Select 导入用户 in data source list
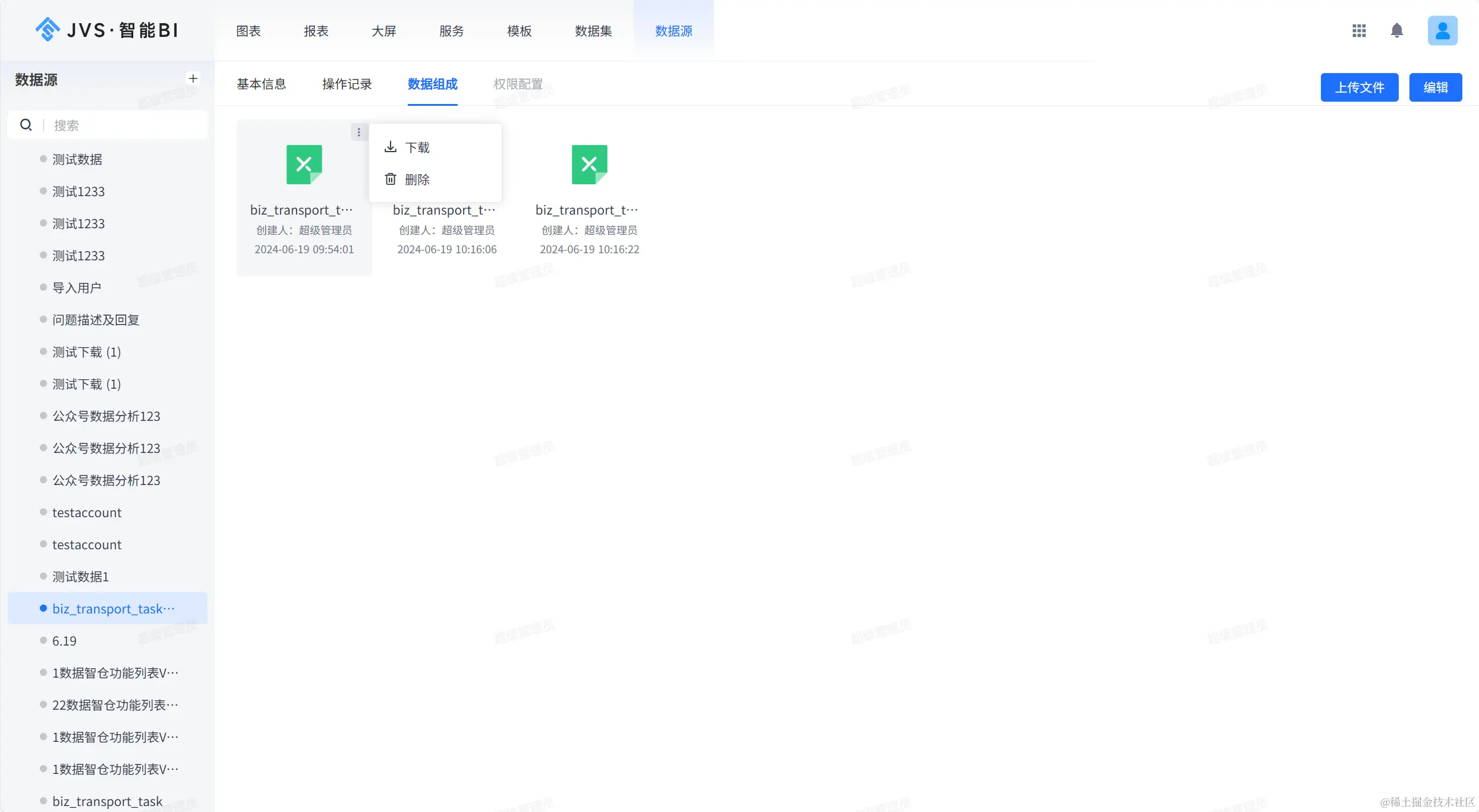This screenshot has width=1479, height=812. [x=77, y=288]
